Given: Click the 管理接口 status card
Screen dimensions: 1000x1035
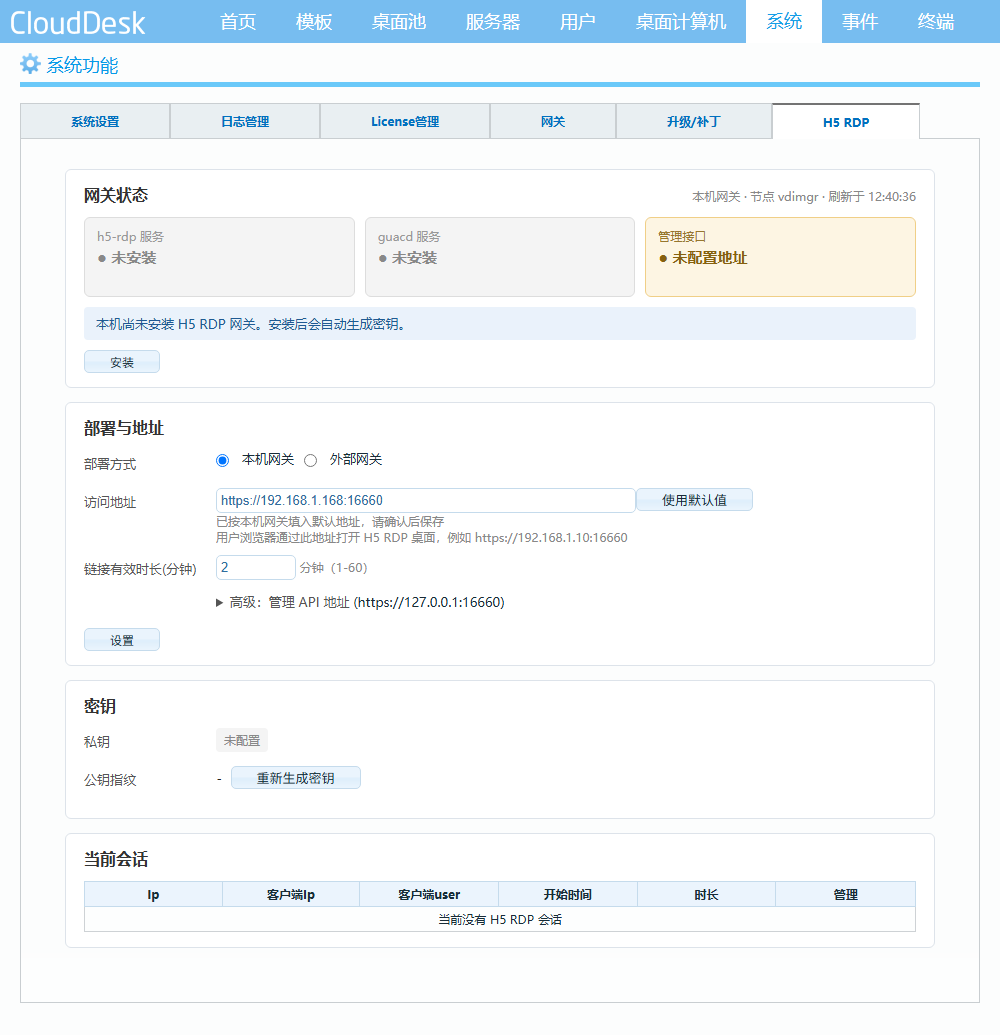Looking at the screenshot, I should click(780, 257).
